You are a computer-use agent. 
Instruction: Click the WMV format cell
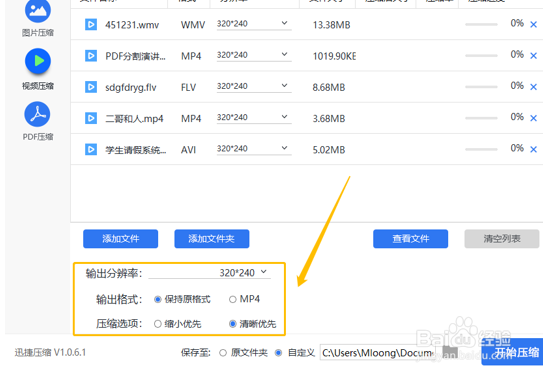click(x=193, y=25)
